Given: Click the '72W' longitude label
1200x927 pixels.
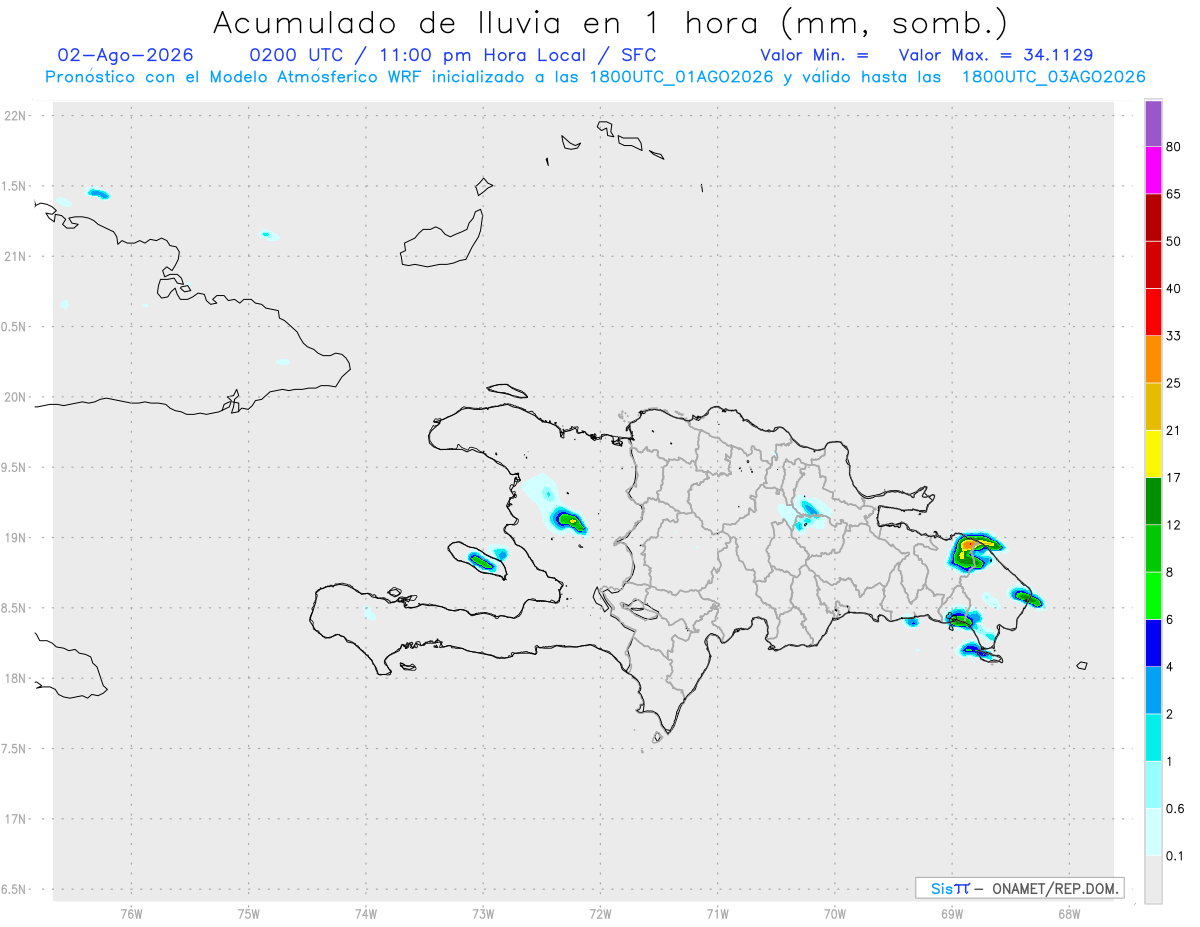Looking at the screenshot, I should point(601,912).
